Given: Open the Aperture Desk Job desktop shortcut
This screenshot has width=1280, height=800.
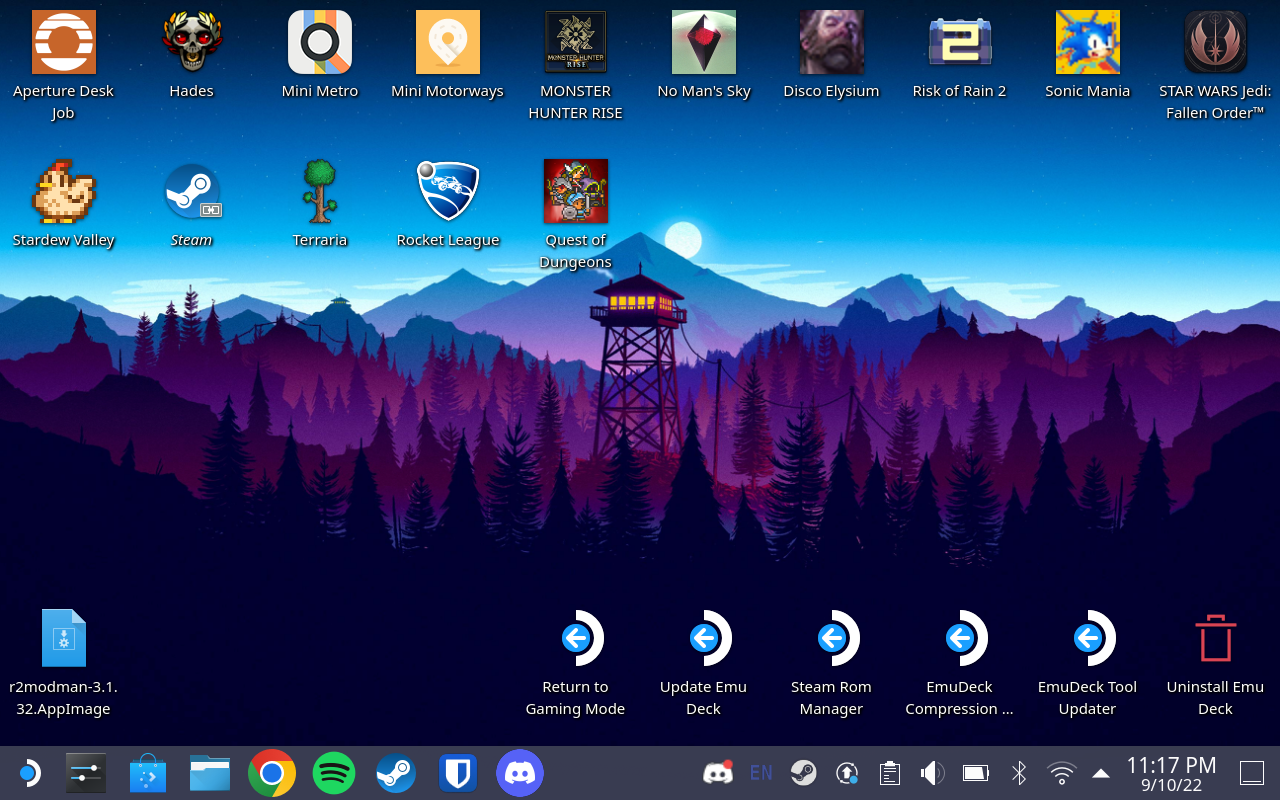Looking at the screenshot, I should point(64,42).
